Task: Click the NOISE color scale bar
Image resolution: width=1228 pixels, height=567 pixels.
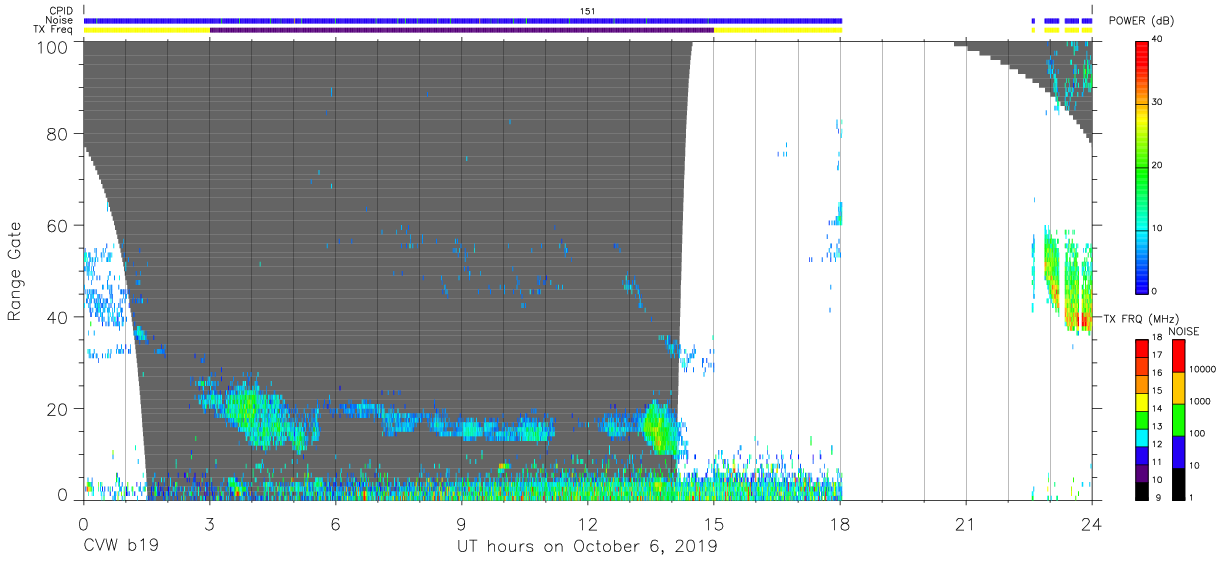Action: coord(1178,419)
